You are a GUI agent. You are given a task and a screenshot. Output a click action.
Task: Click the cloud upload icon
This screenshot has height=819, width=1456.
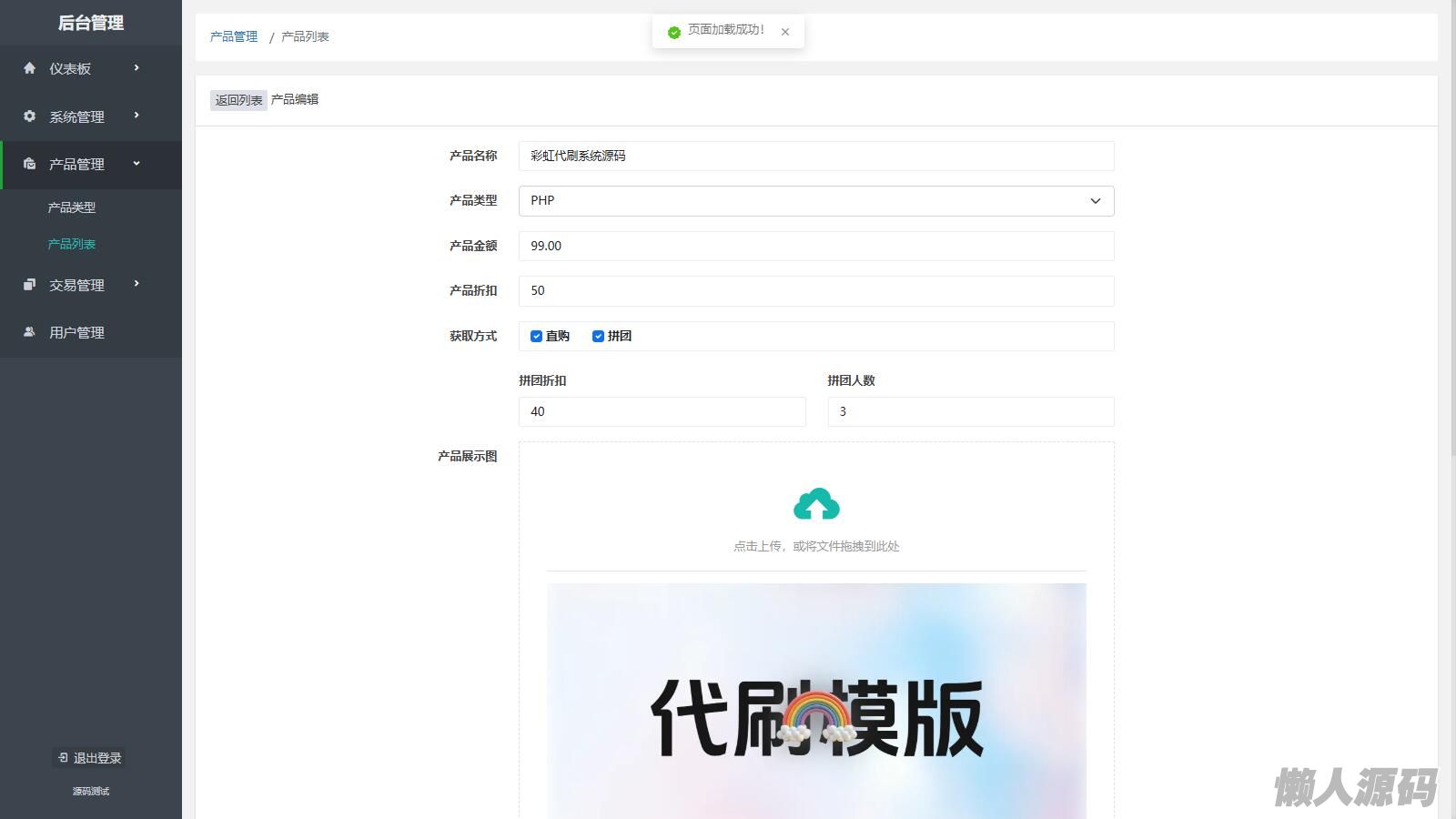(816, 504)
